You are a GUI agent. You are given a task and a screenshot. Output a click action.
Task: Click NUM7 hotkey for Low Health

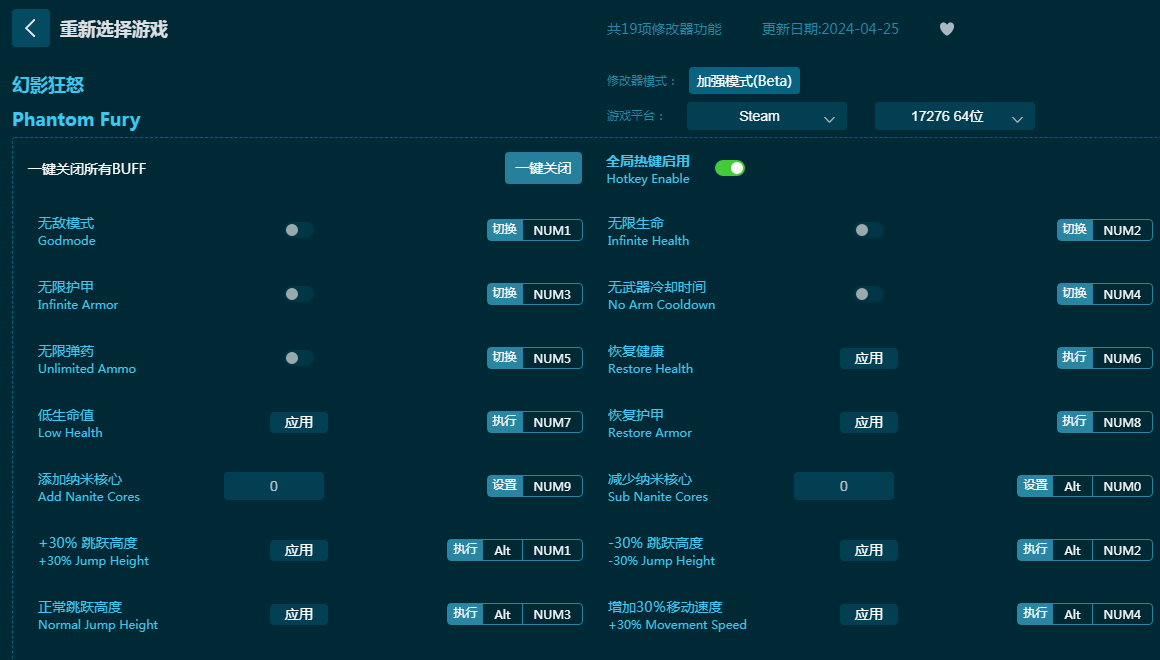click(552, 422)
